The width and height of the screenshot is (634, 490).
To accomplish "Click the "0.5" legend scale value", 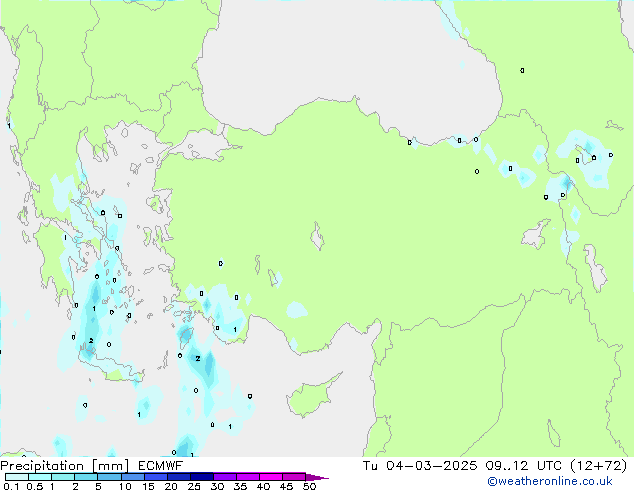I will pyautogui.click(x=35, y=486).
